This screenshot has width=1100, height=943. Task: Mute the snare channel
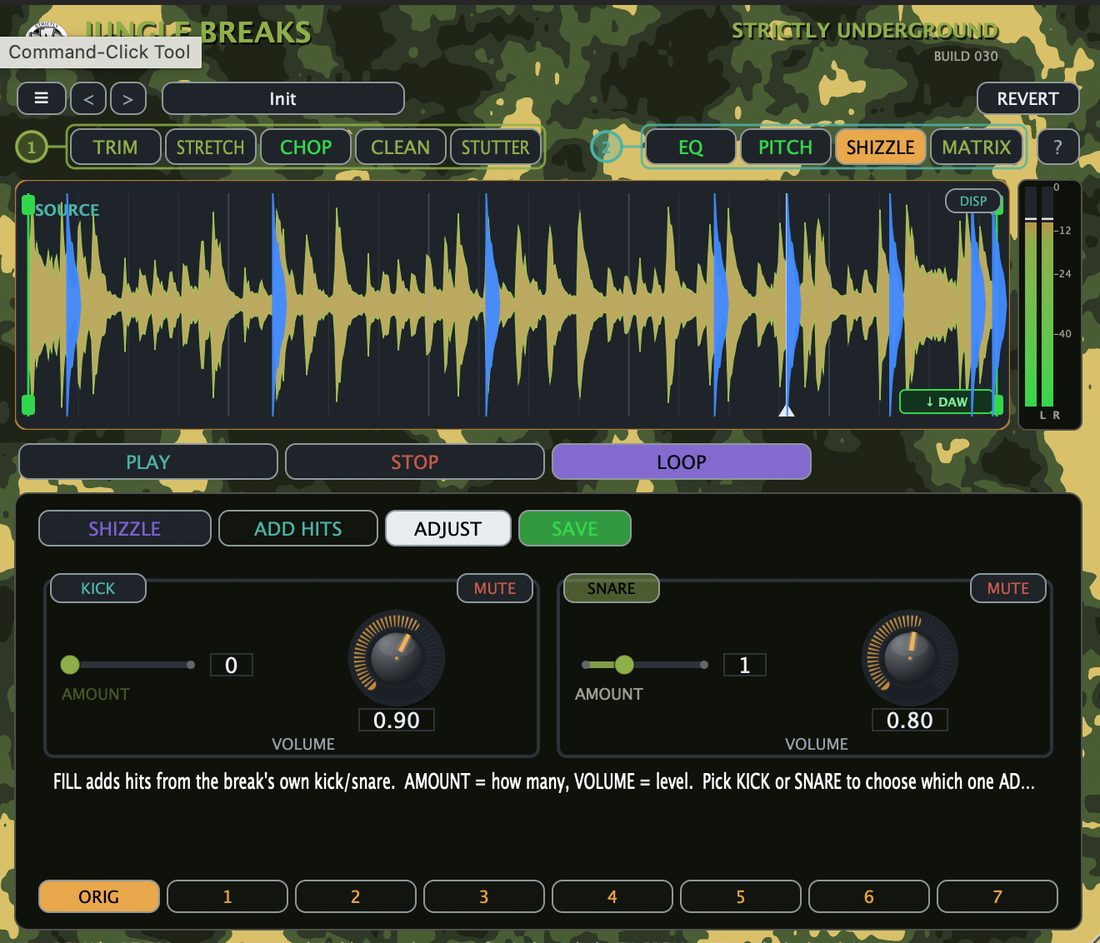[x=1008, y=588]
